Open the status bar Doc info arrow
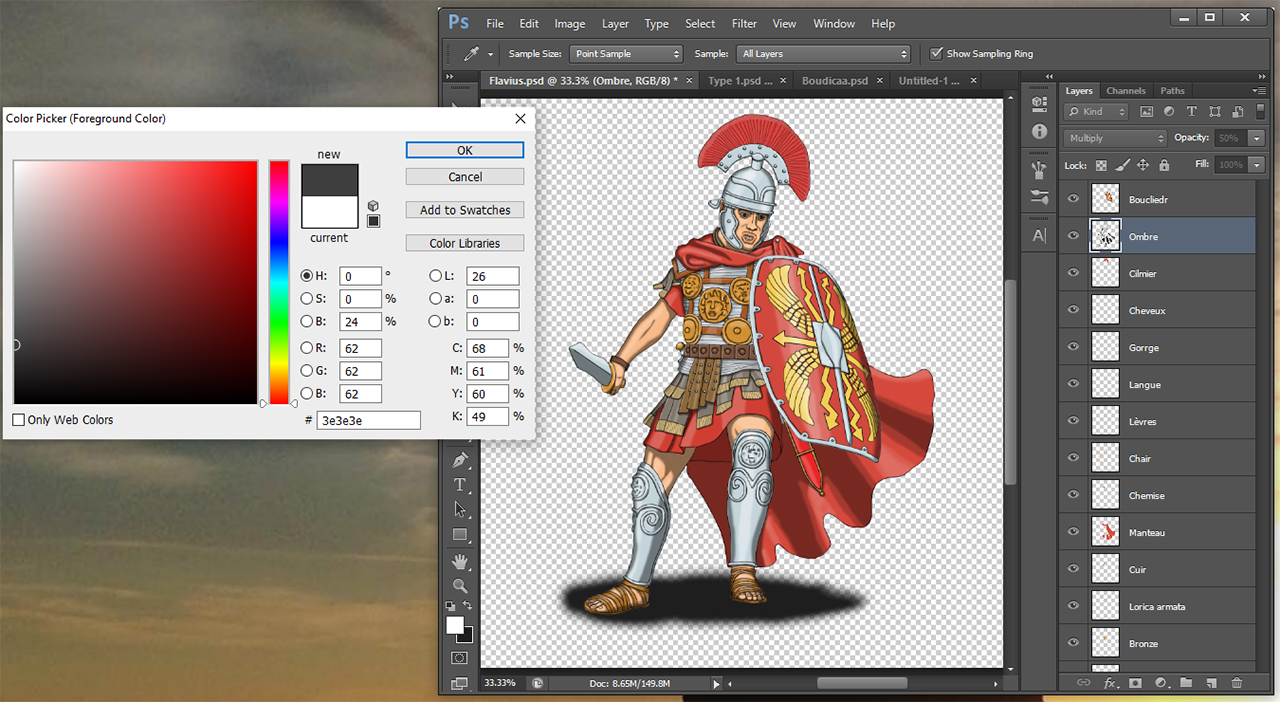The height and width of the screenshot is (702, 1280). pyautogui.click(x=716, y=684)
